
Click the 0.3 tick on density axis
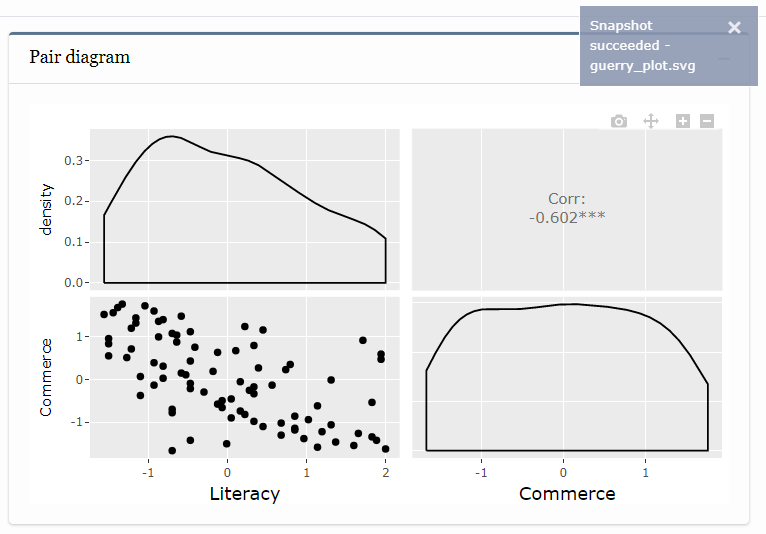73,161
